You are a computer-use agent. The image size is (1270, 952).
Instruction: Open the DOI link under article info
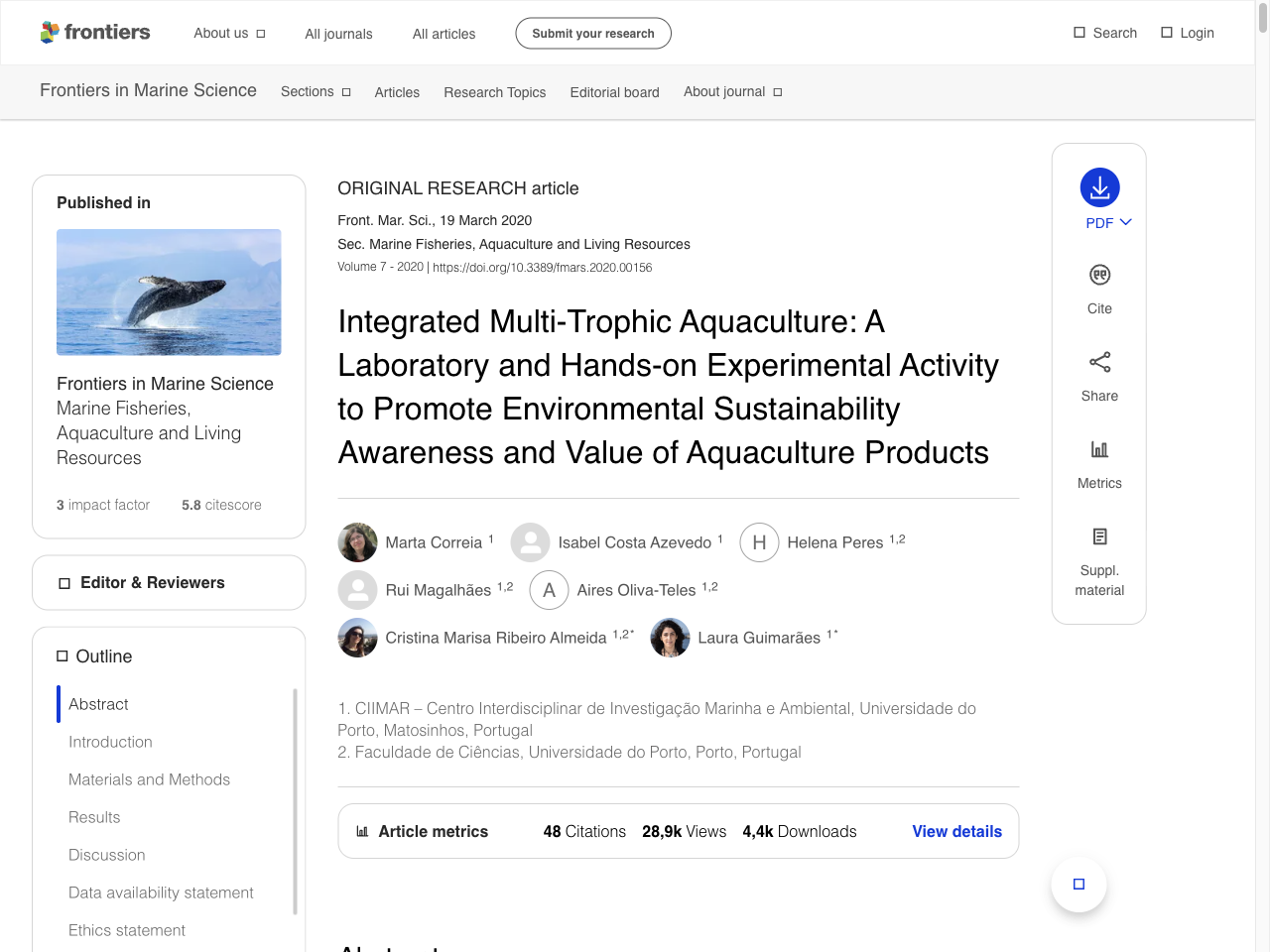click(542, 267)
